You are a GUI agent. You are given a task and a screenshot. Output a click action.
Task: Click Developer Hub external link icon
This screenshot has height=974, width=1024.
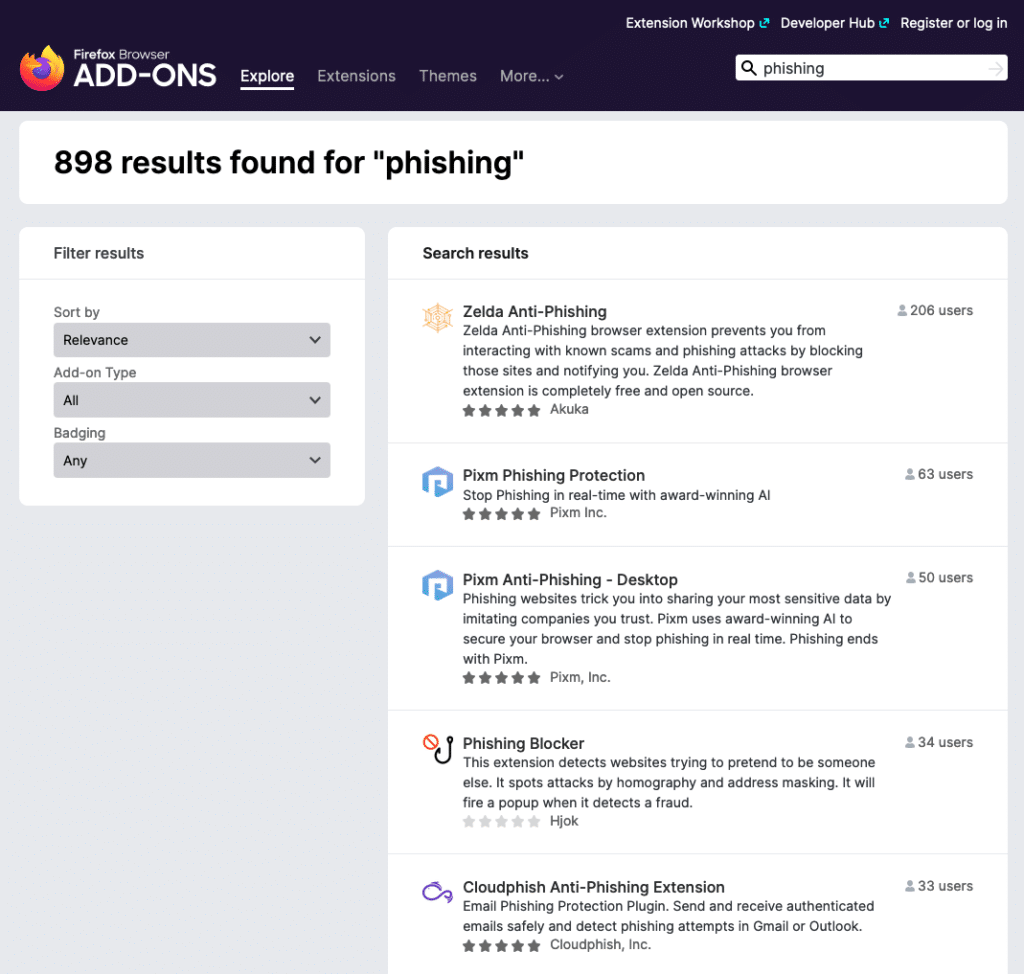point(884,23)
